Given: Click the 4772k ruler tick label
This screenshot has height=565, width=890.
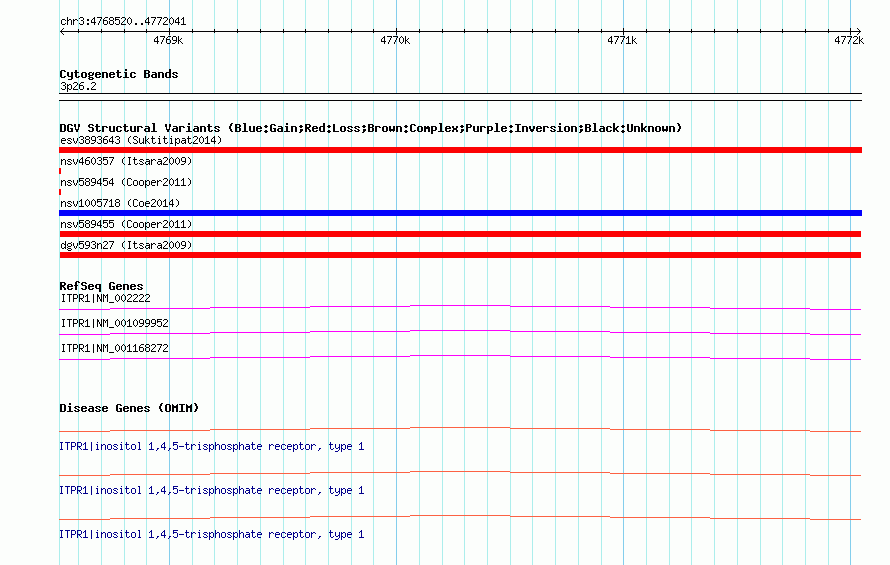Looking at the screenshot, I should [x=849, y=40].
